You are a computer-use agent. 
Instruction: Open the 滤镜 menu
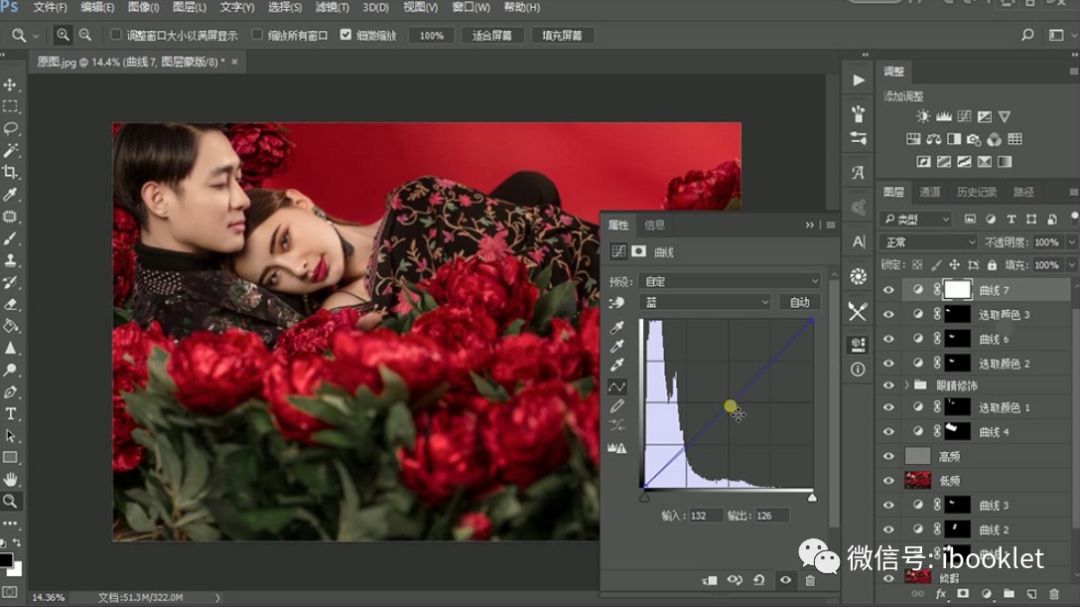[x=332, y=8]
